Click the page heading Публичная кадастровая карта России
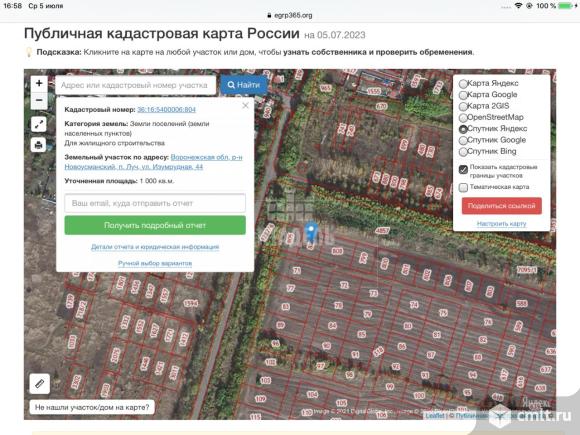 click(162, 34)
